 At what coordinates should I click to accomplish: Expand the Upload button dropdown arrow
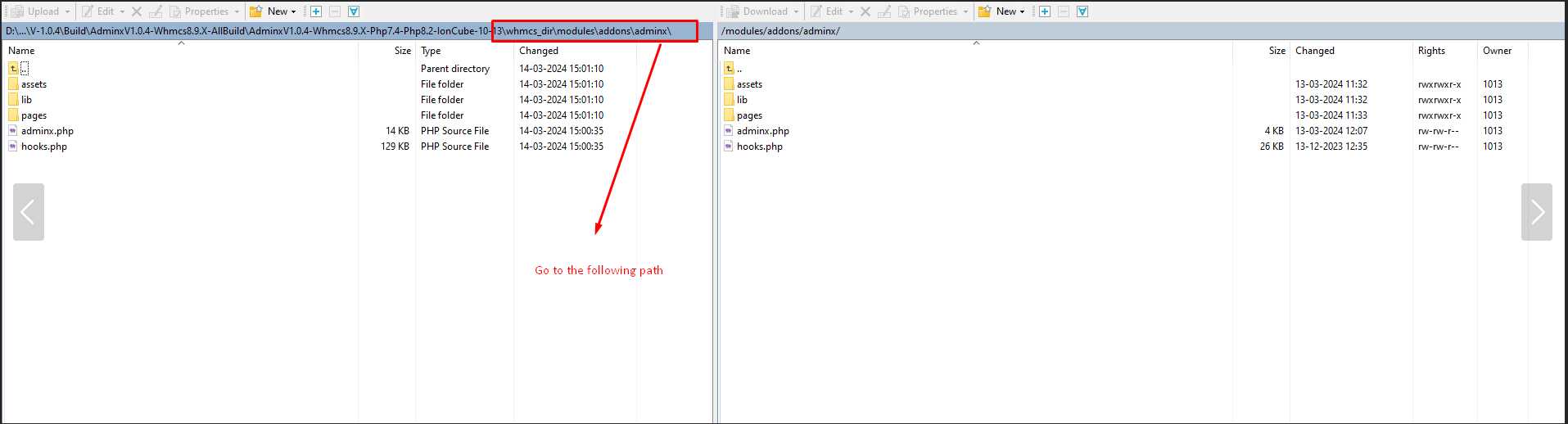(67, 11)
